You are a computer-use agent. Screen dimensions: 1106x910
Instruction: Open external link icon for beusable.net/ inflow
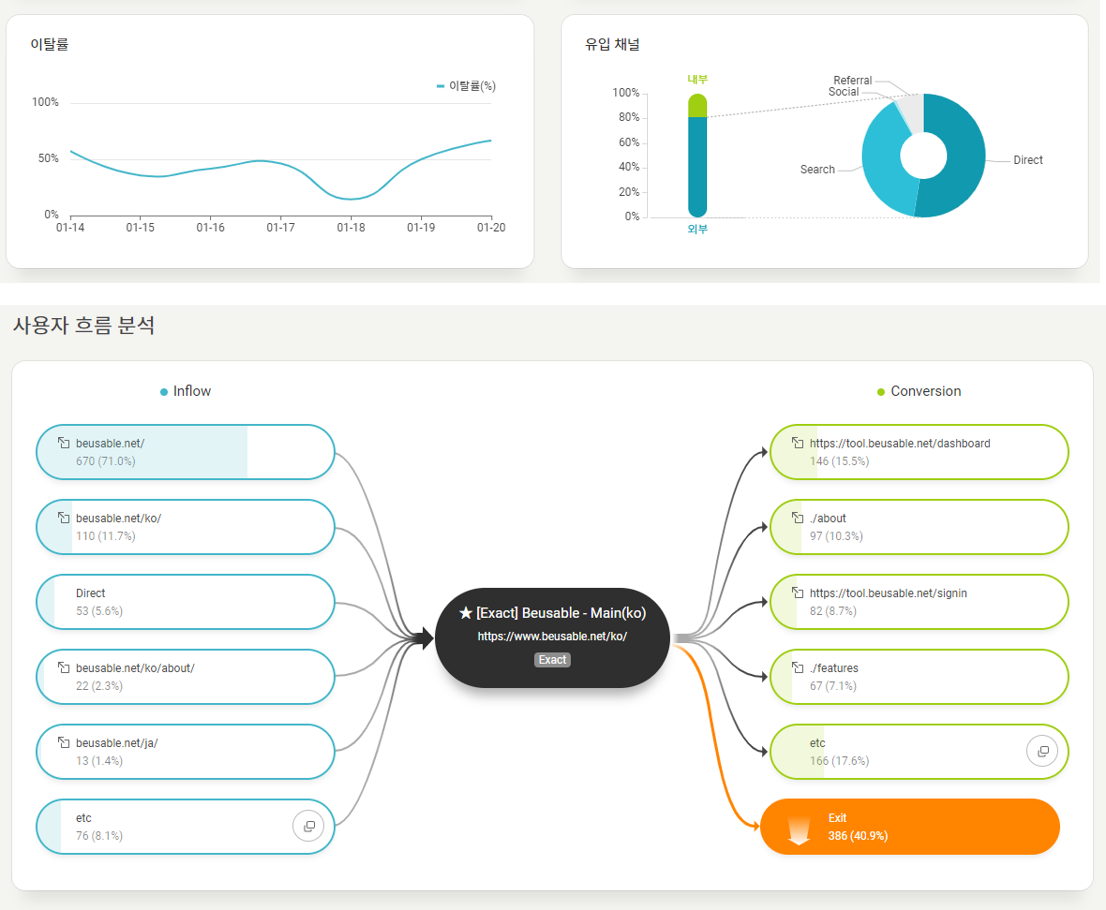[63, 442]
